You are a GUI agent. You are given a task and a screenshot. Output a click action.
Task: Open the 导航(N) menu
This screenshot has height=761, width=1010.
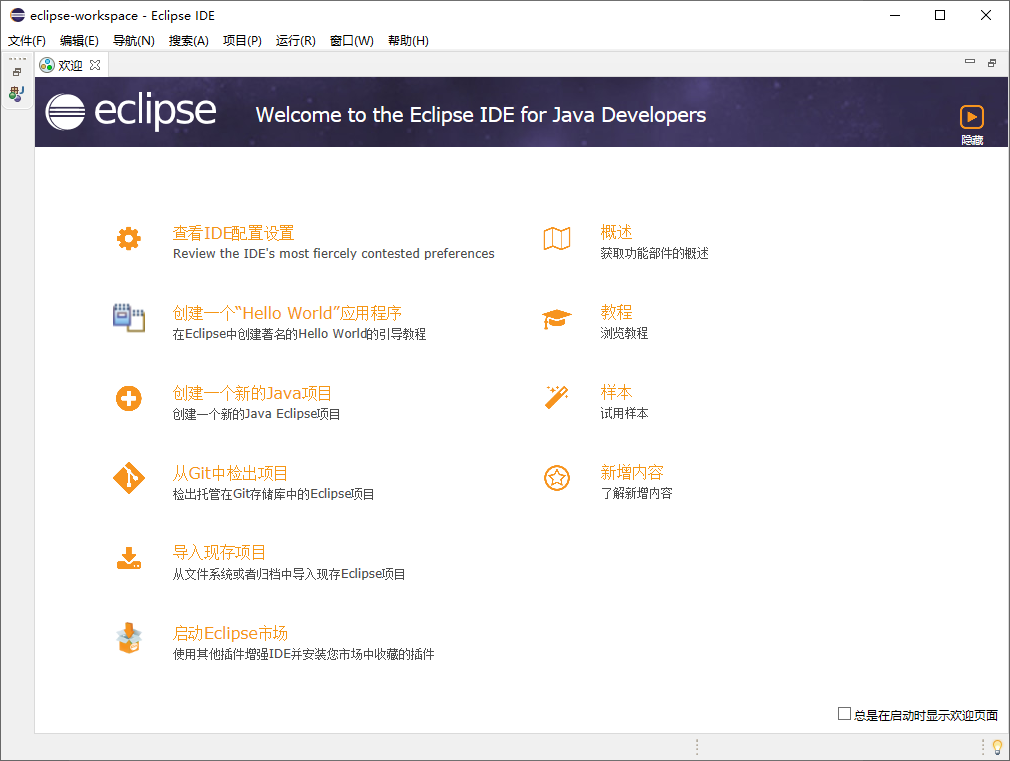tap(134, 41)
